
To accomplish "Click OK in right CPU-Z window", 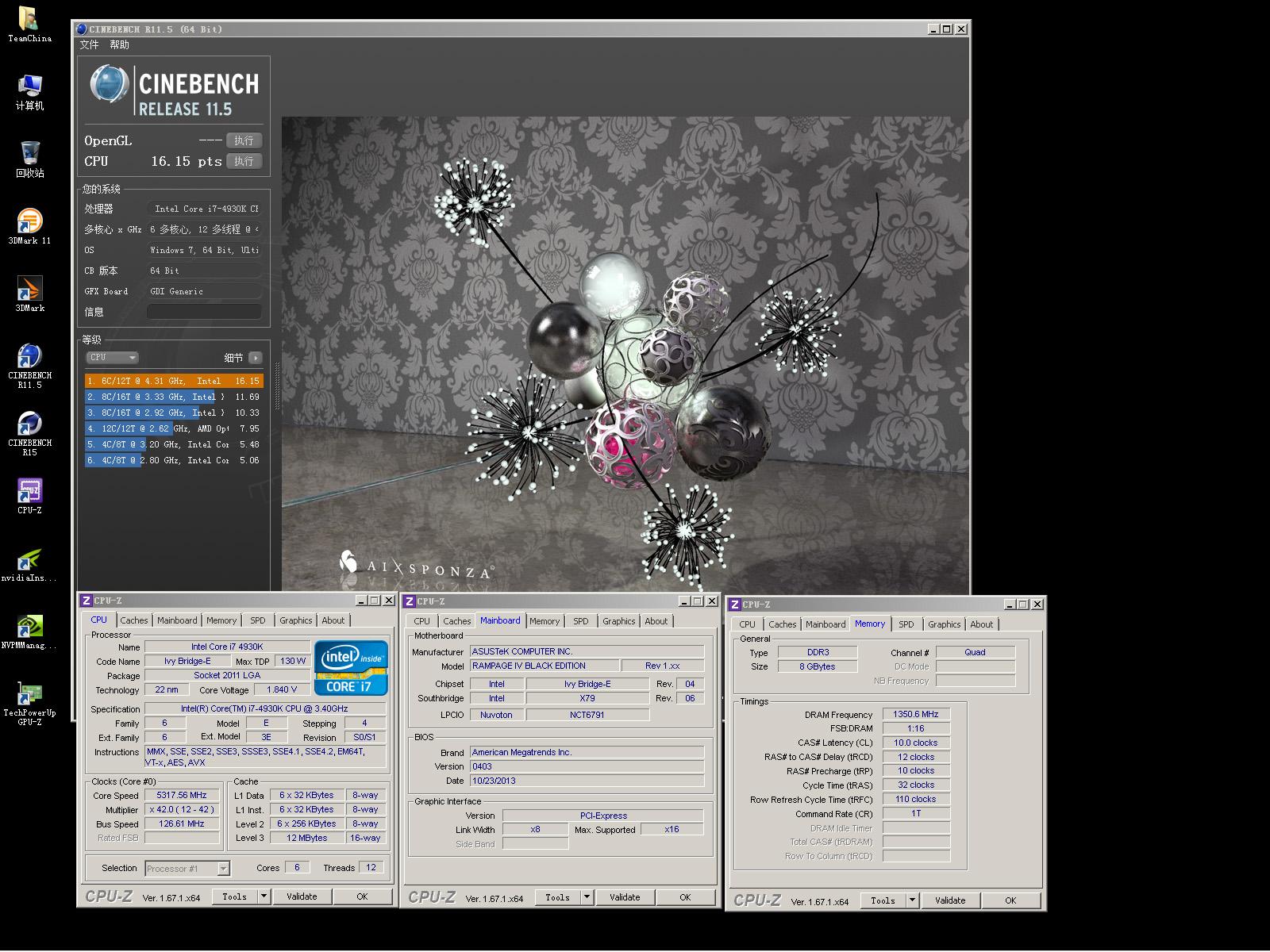I will click(x=1010, y=900).
